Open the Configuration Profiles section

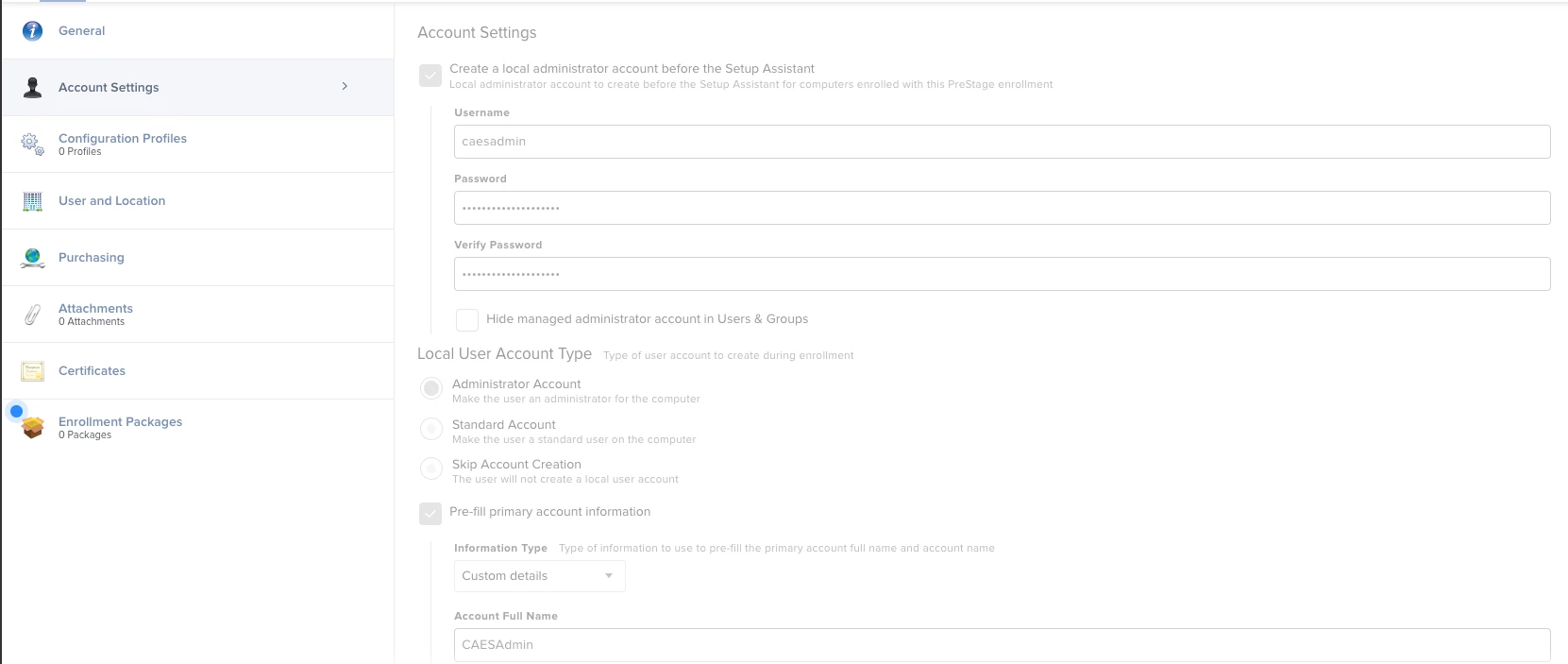(x=197, y=145)
